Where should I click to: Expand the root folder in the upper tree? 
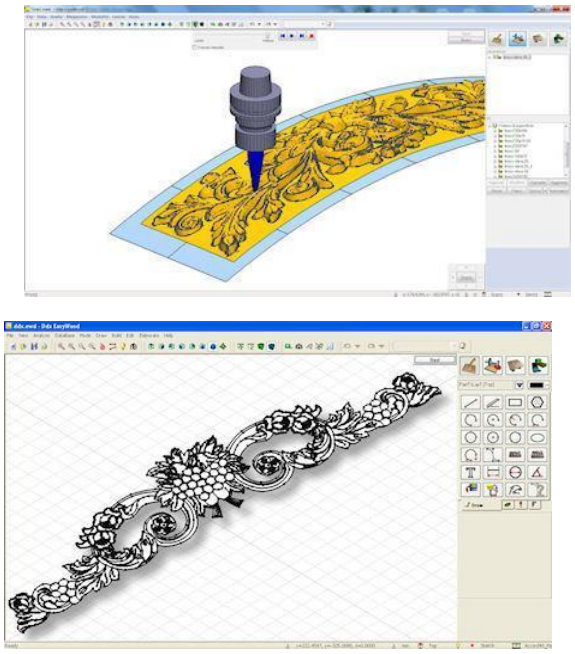(491, 57)
